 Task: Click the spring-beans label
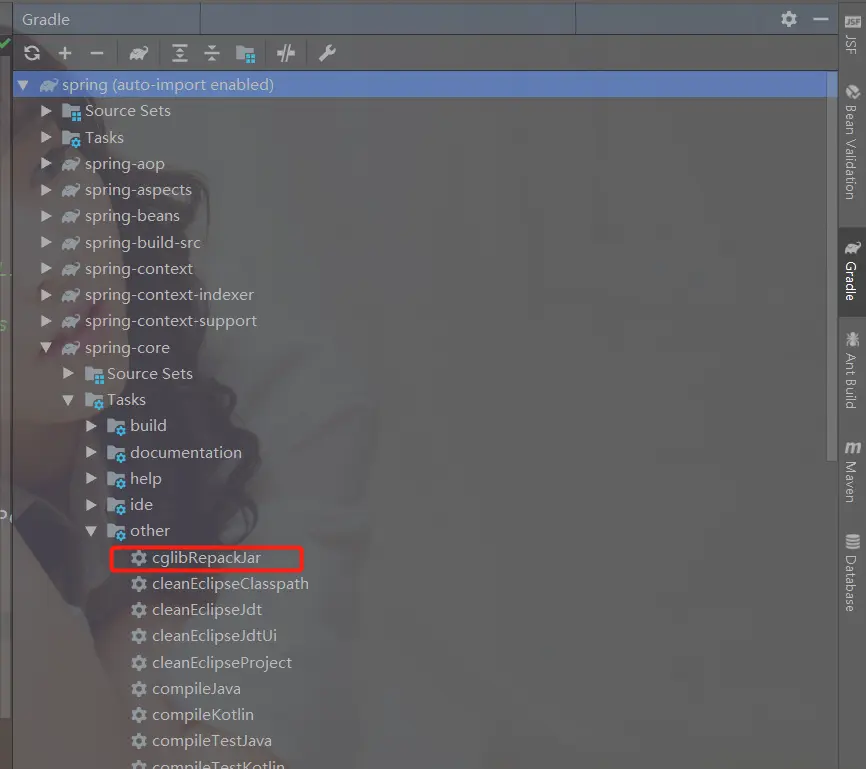tap(133, 216)
